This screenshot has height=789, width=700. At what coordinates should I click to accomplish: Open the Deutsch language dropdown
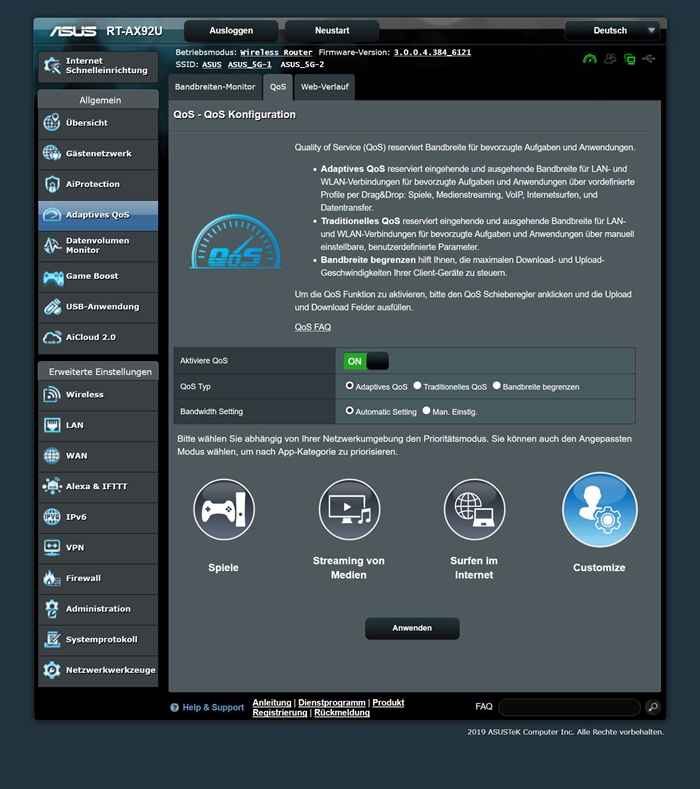pyautogui.click(x=612, y=31)
